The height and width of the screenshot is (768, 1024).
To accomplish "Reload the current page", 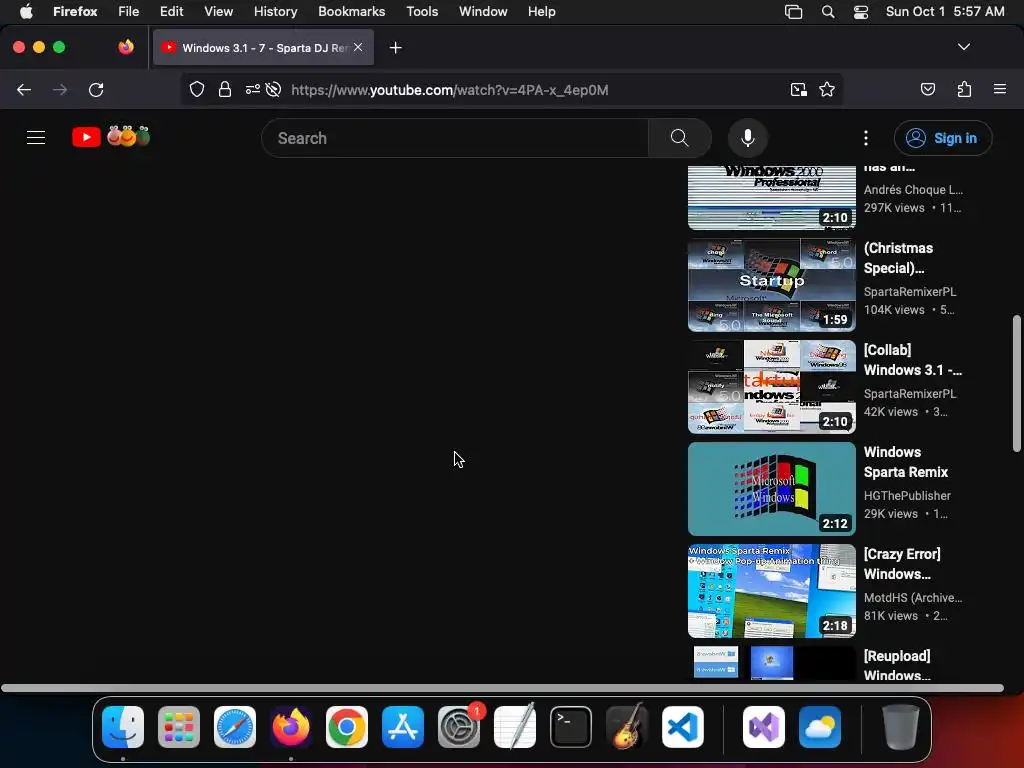I will pos(96,89).
